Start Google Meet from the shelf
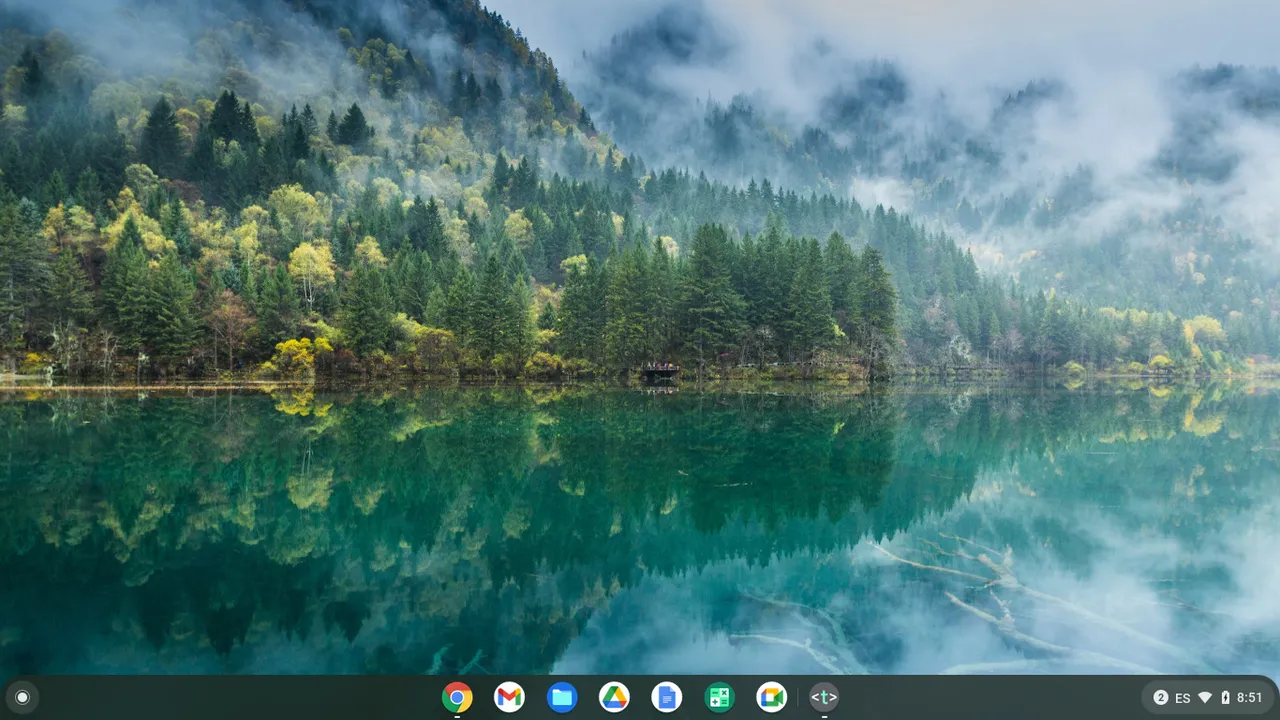Screen dimensions: 1280x720 pos(771,697)
